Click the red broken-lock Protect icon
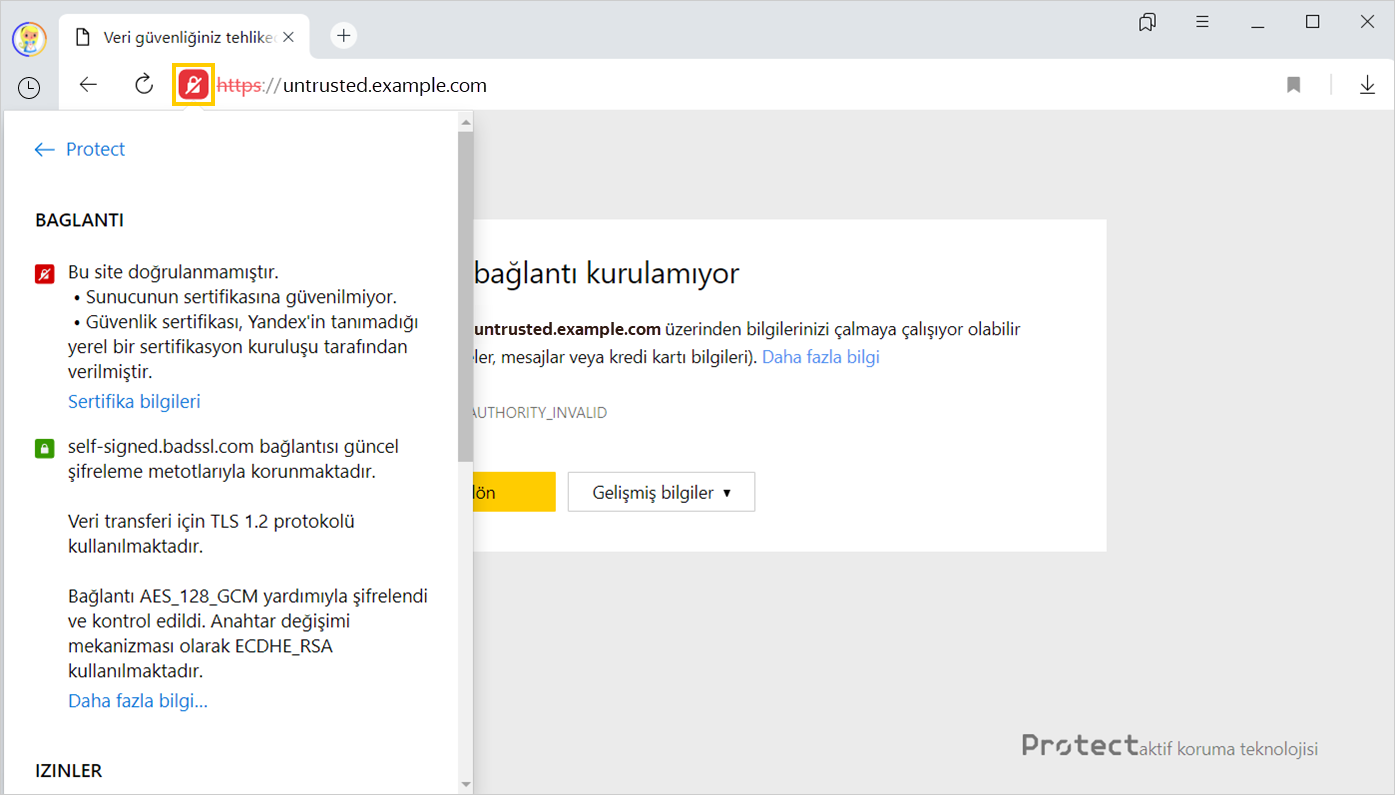 193,85
